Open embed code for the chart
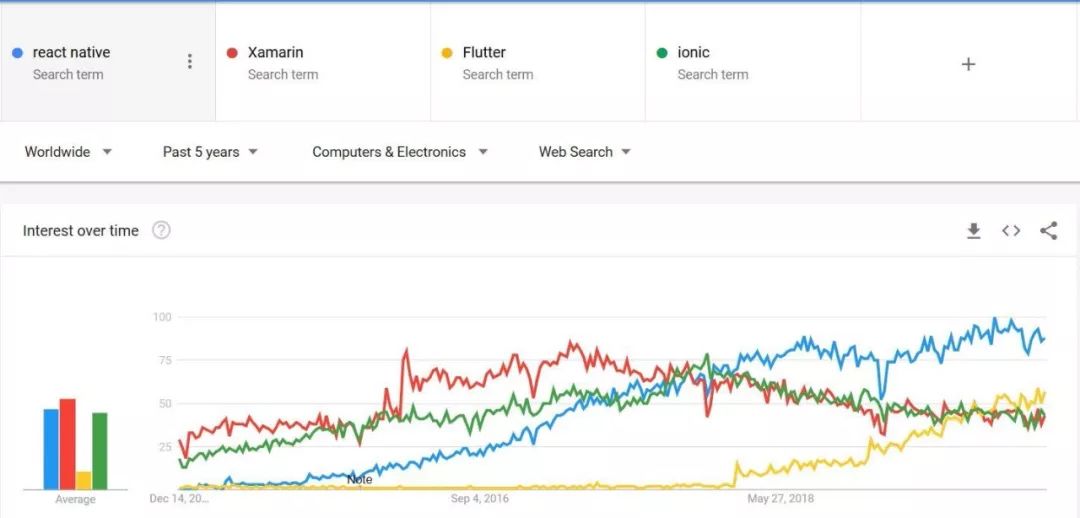1080x518 pixels. click(x=1011, y=231)
